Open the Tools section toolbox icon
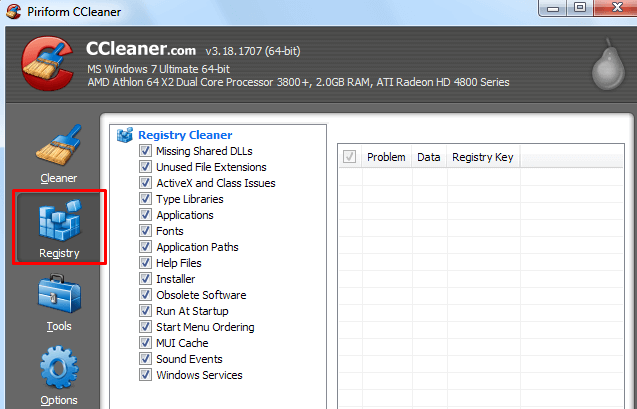Screen dimensions: 637x409 coord(59,294)
